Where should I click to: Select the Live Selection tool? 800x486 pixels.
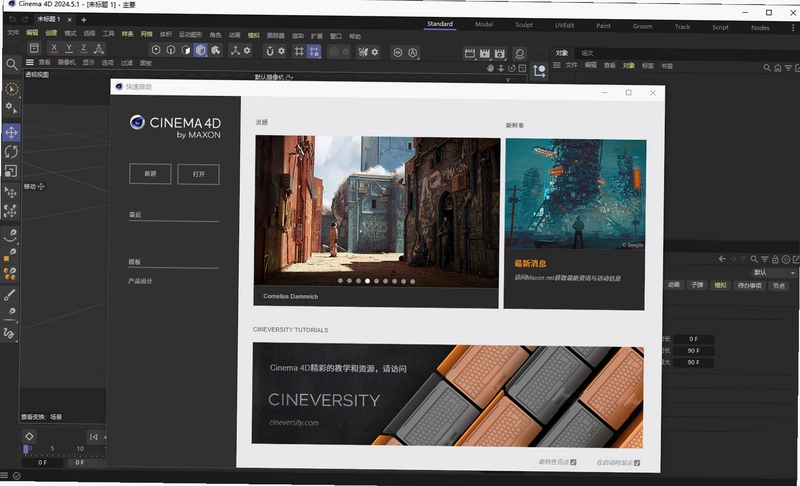coord(11,89)
